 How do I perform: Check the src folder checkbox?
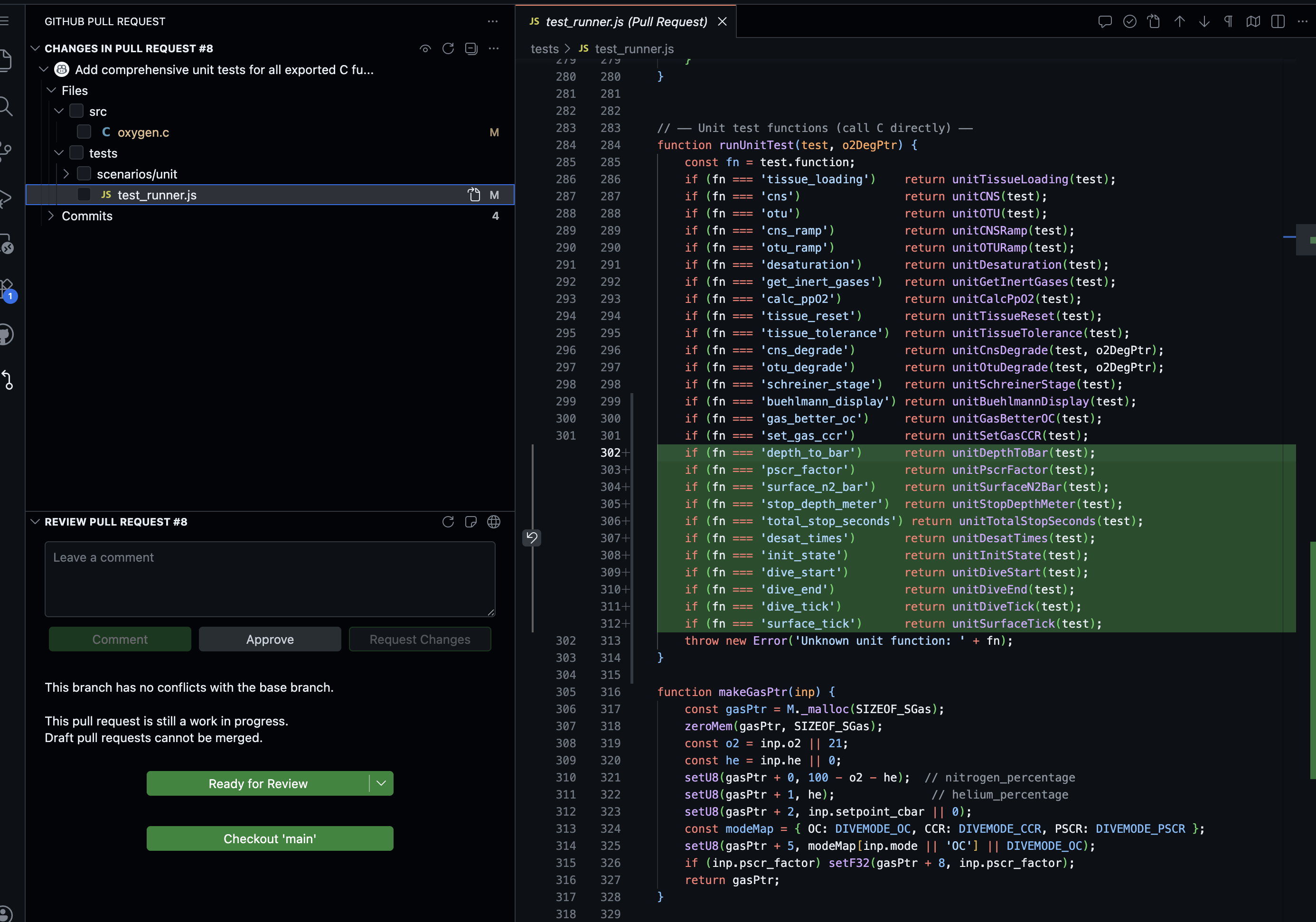click(76, 111)
